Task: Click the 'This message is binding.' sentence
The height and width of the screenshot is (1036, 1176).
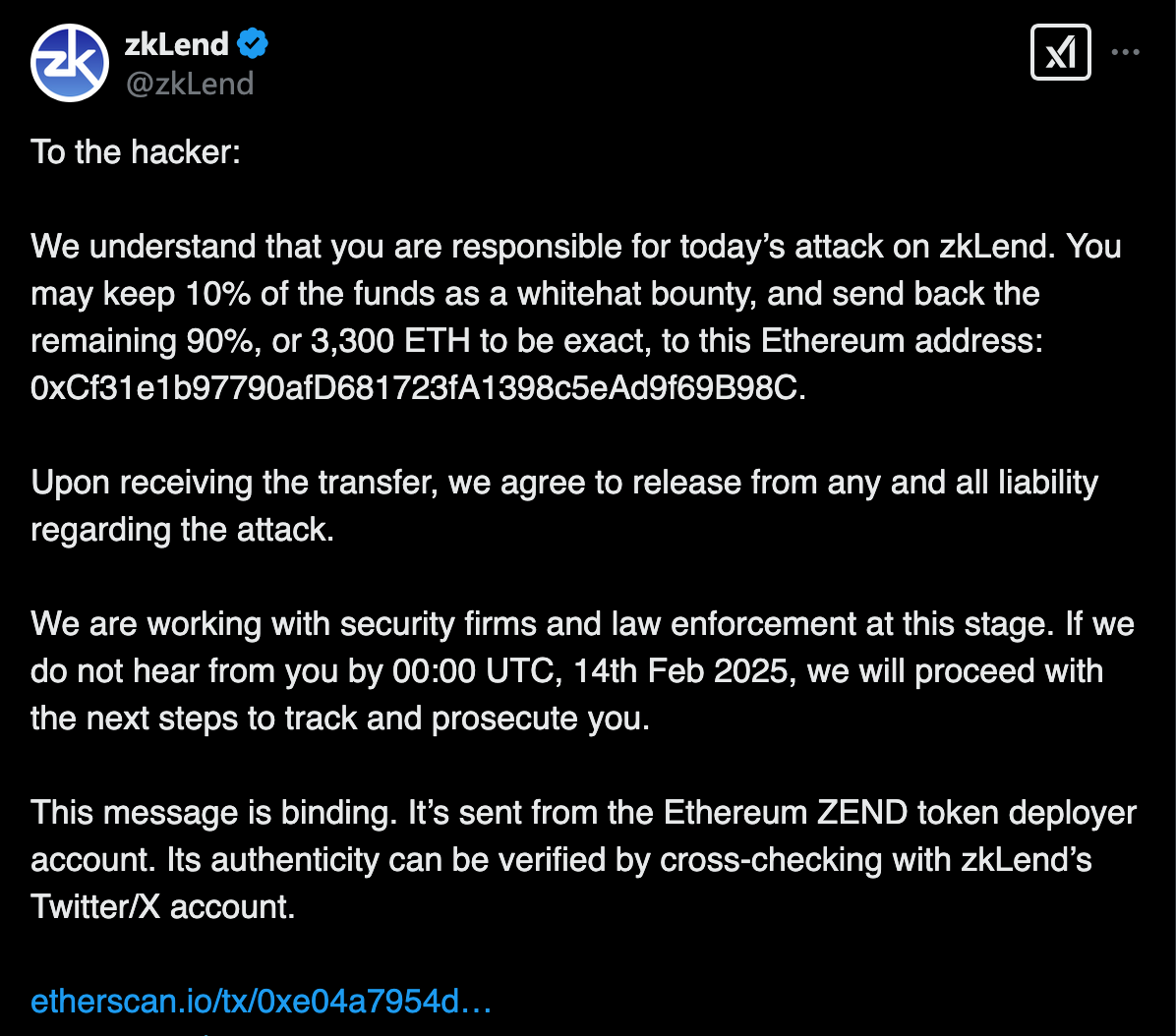Action: 213,813
